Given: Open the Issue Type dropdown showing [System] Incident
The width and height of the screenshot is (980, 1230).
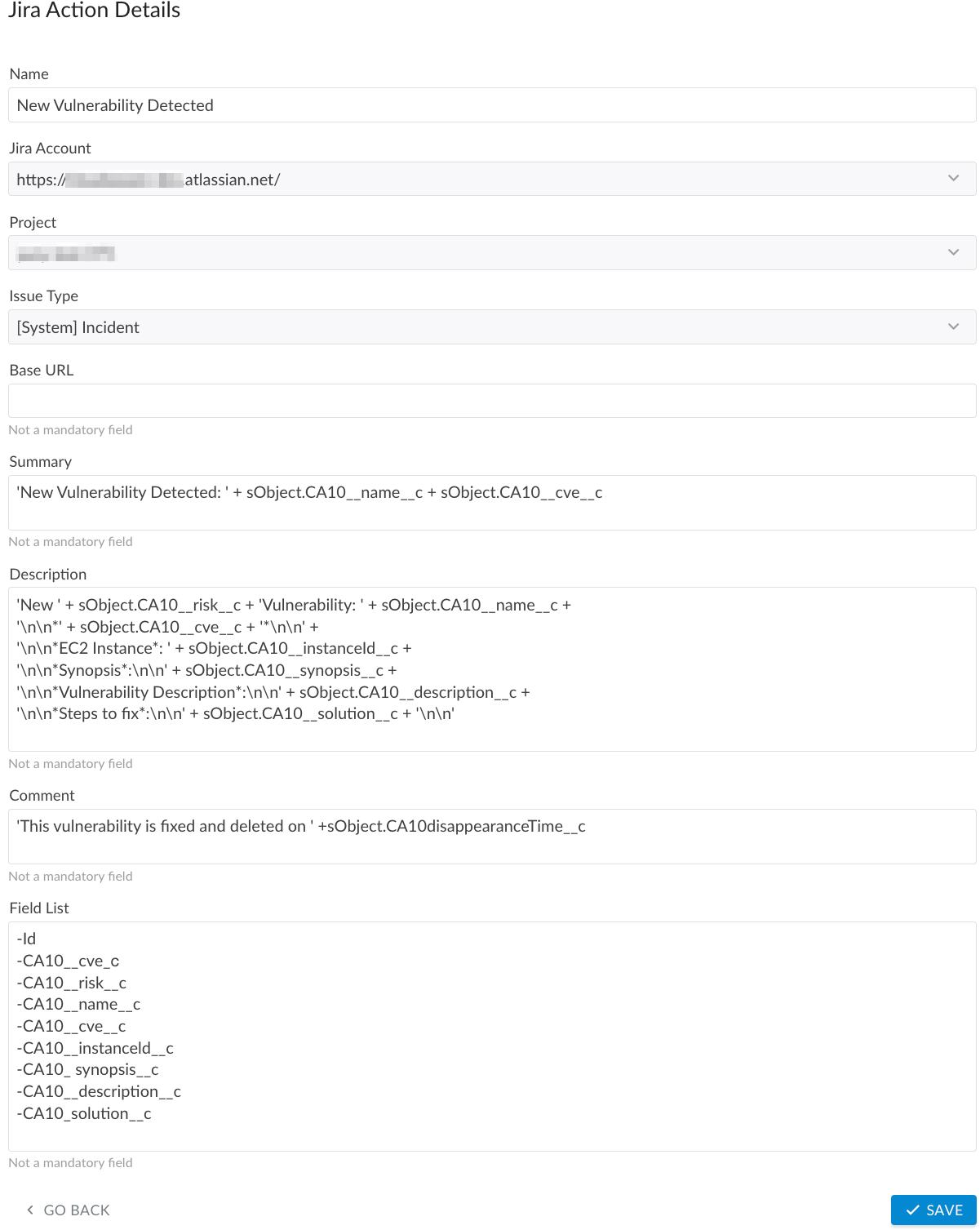Looking at the screenshot, I should [490, 326].
